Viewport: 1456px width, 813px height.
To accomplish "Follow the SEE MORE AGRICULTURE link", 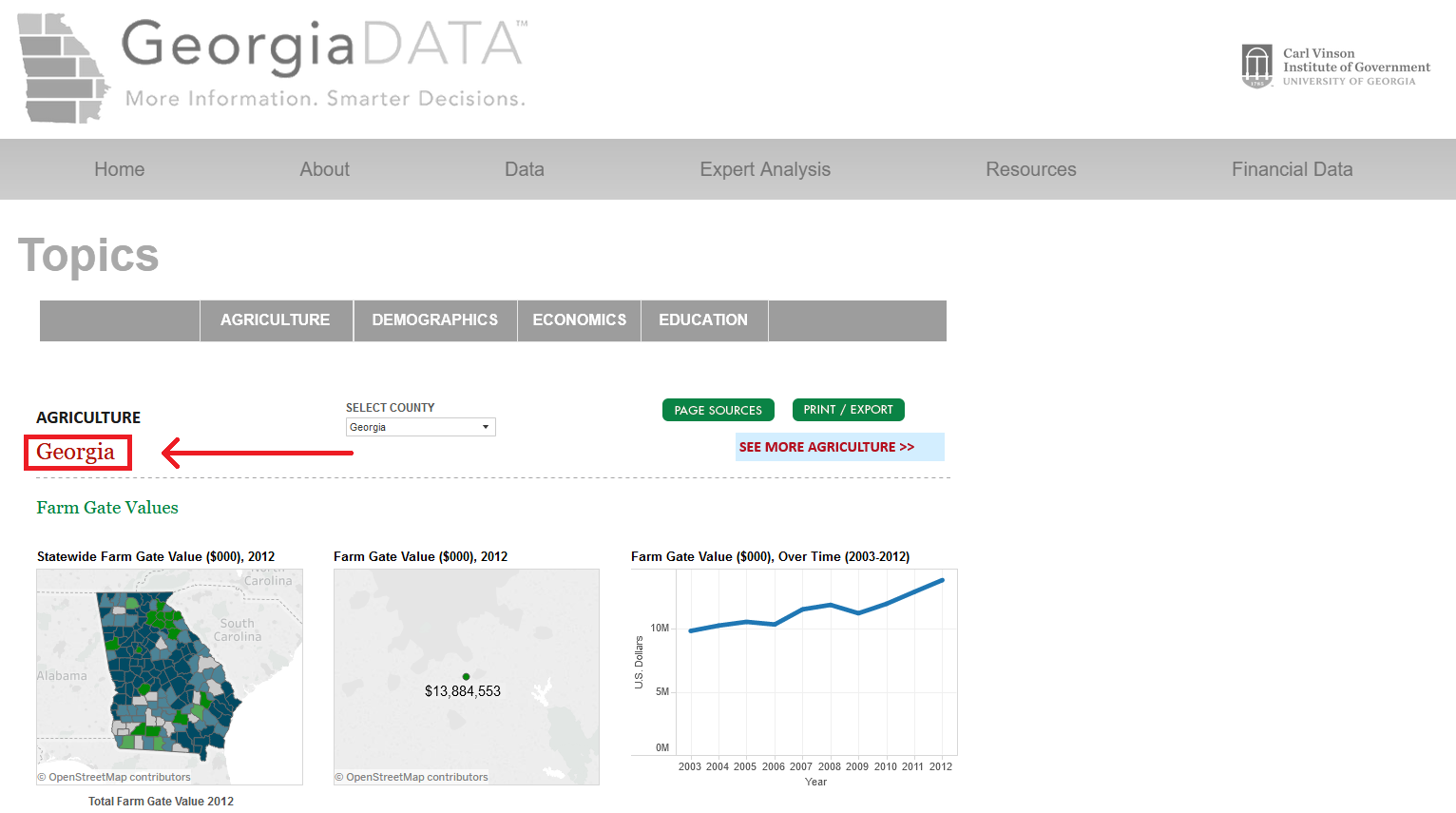I will tap(827, 447).
